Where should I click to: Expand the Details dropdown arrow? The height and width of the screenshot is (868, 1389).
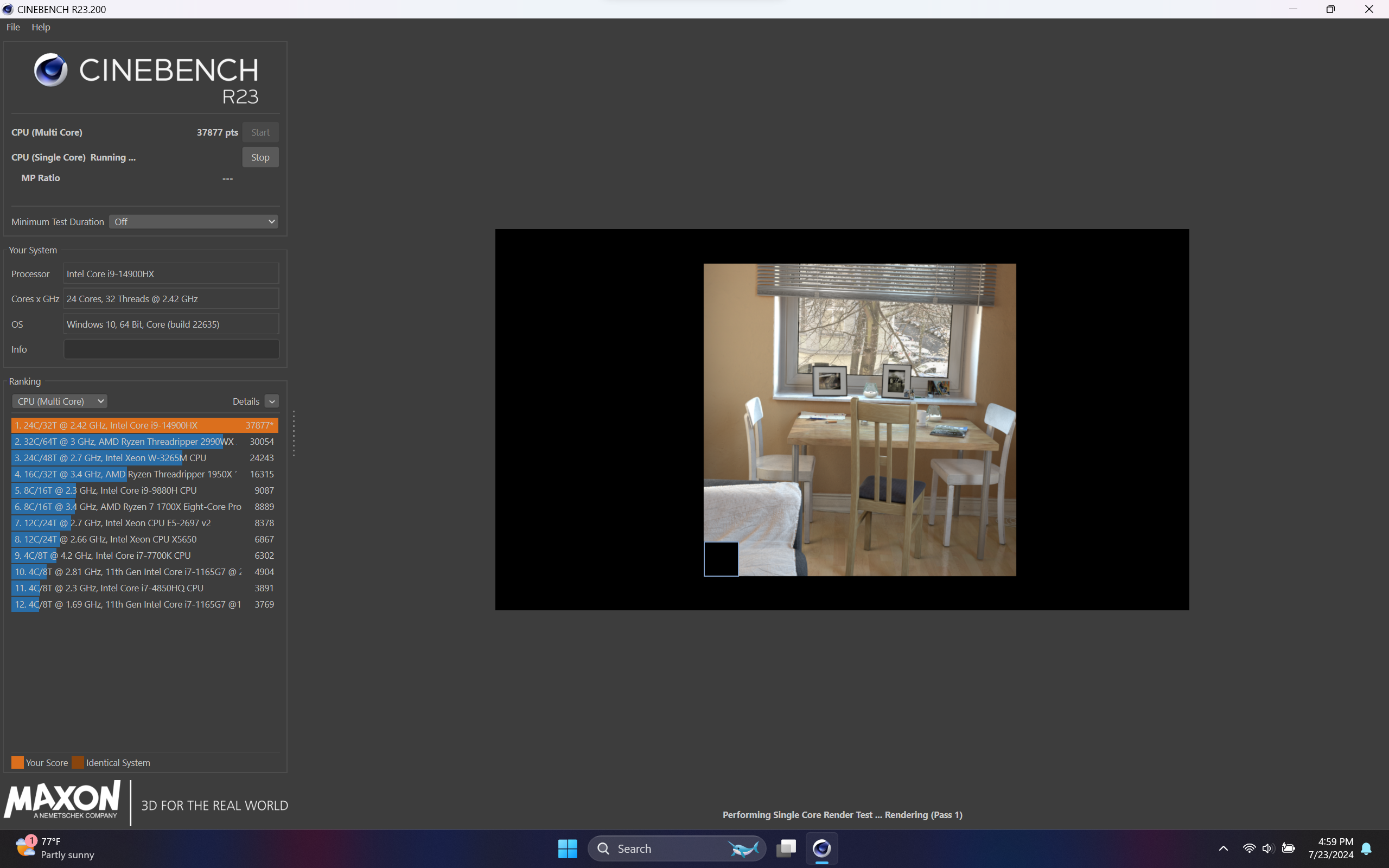point(272,401)
